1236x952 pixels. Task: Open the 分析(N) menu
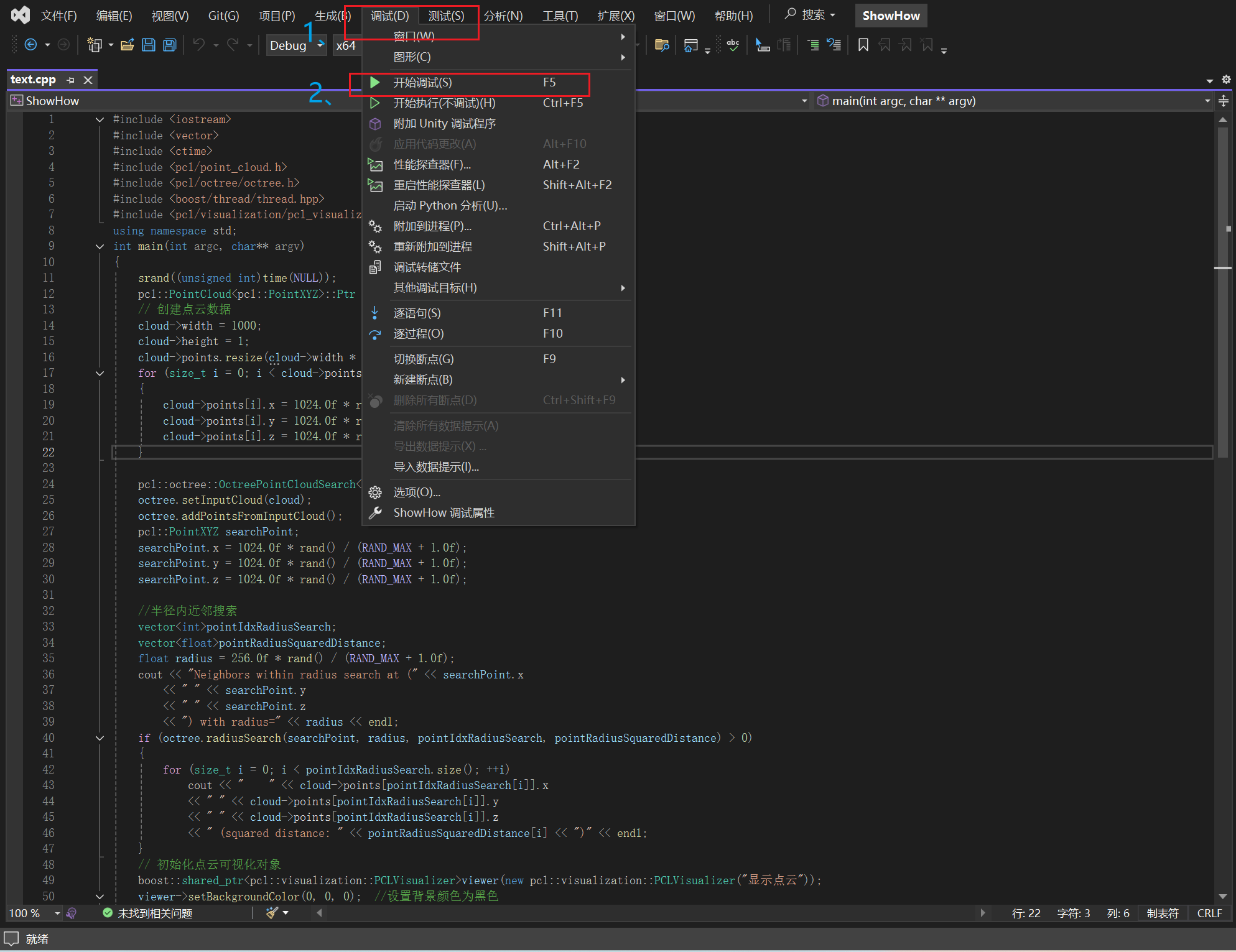503,16
